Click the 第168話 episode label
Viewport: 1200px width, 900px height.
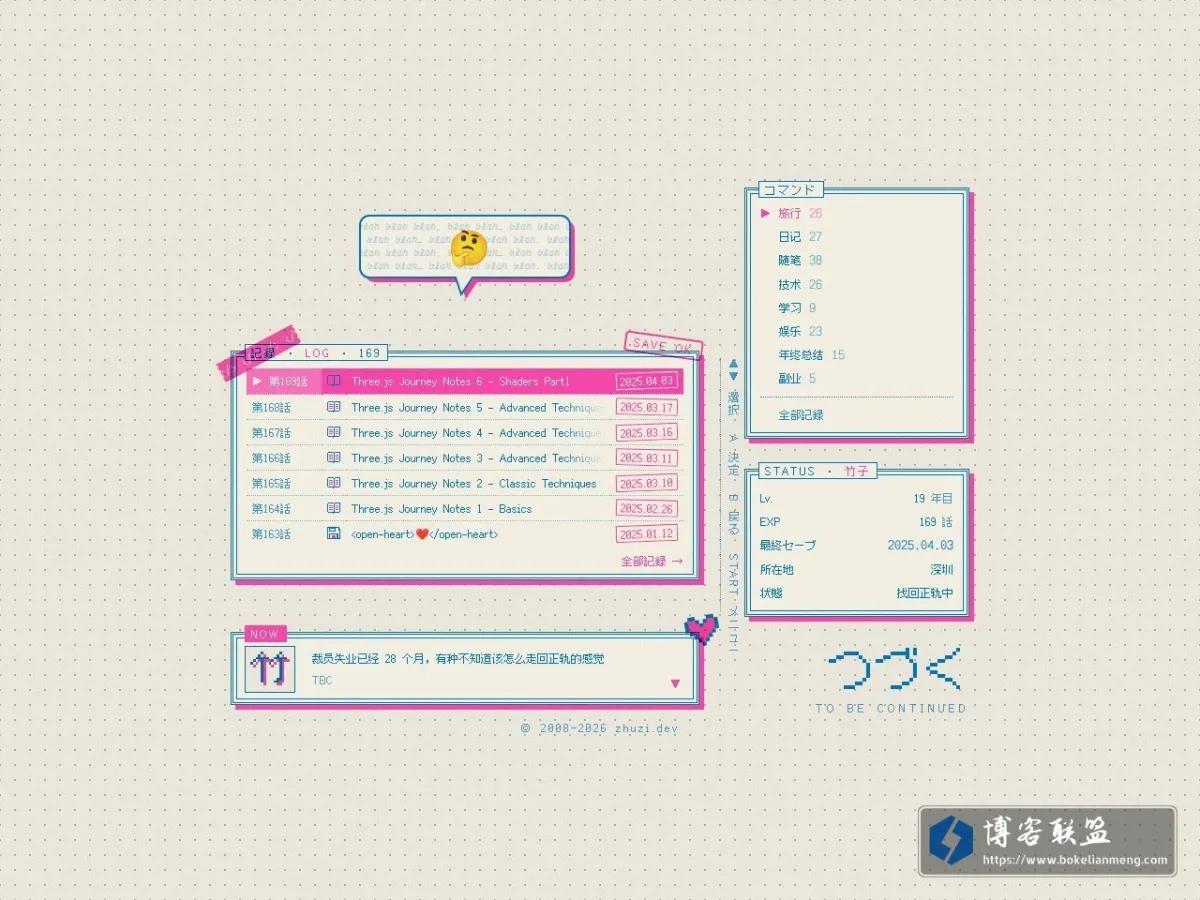(271, 407)
